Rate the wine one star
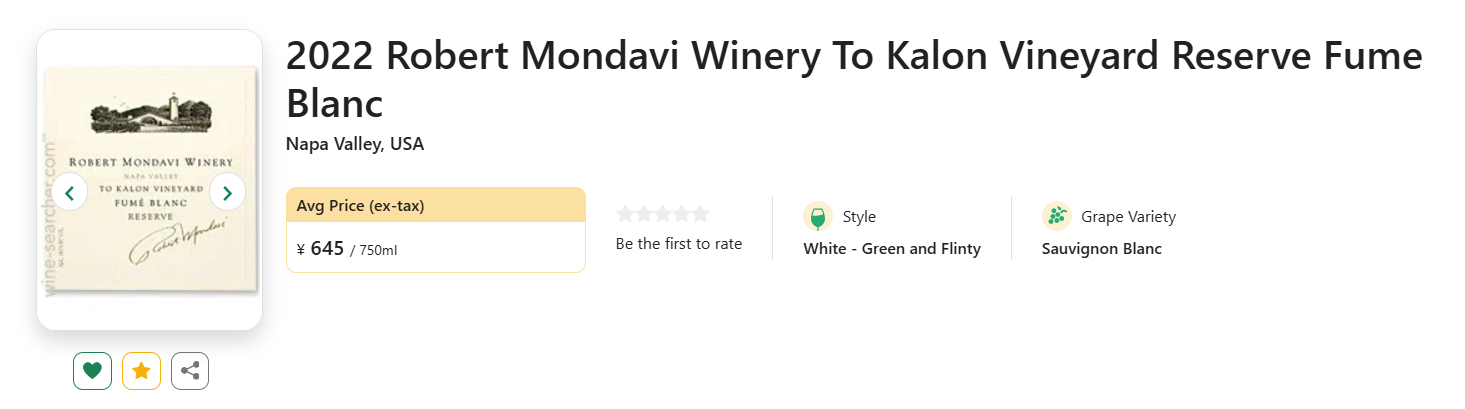Screen dimensions: 1465x409 625,213
